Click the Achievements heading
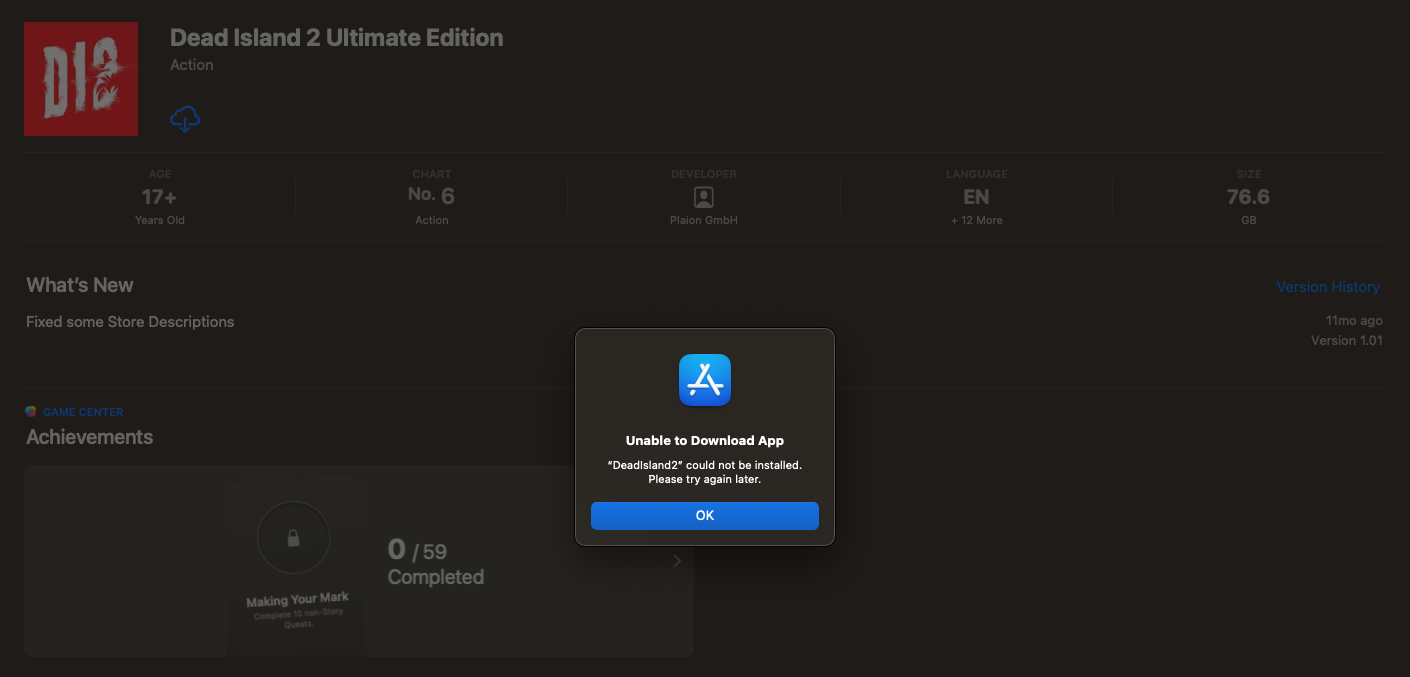 tap(90, 437)
